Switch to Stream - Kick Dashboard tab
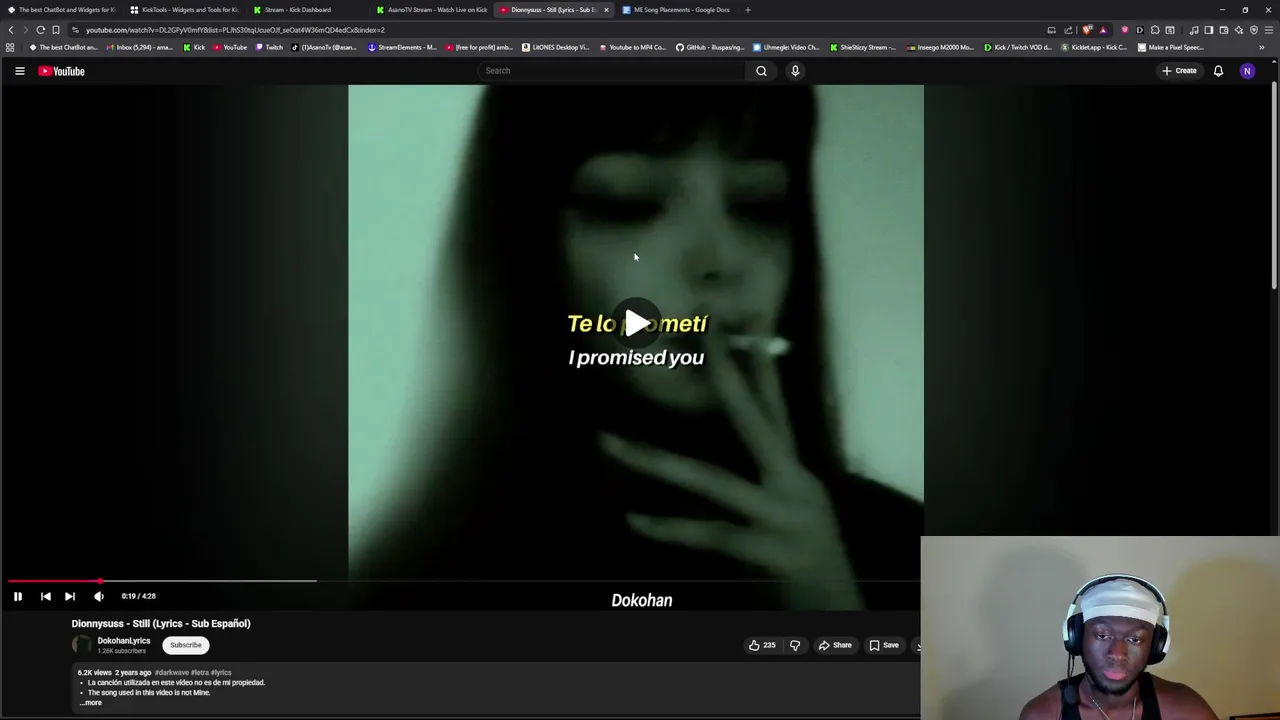This screenshot has width=1280, height=720. click(x=308, y=10)
